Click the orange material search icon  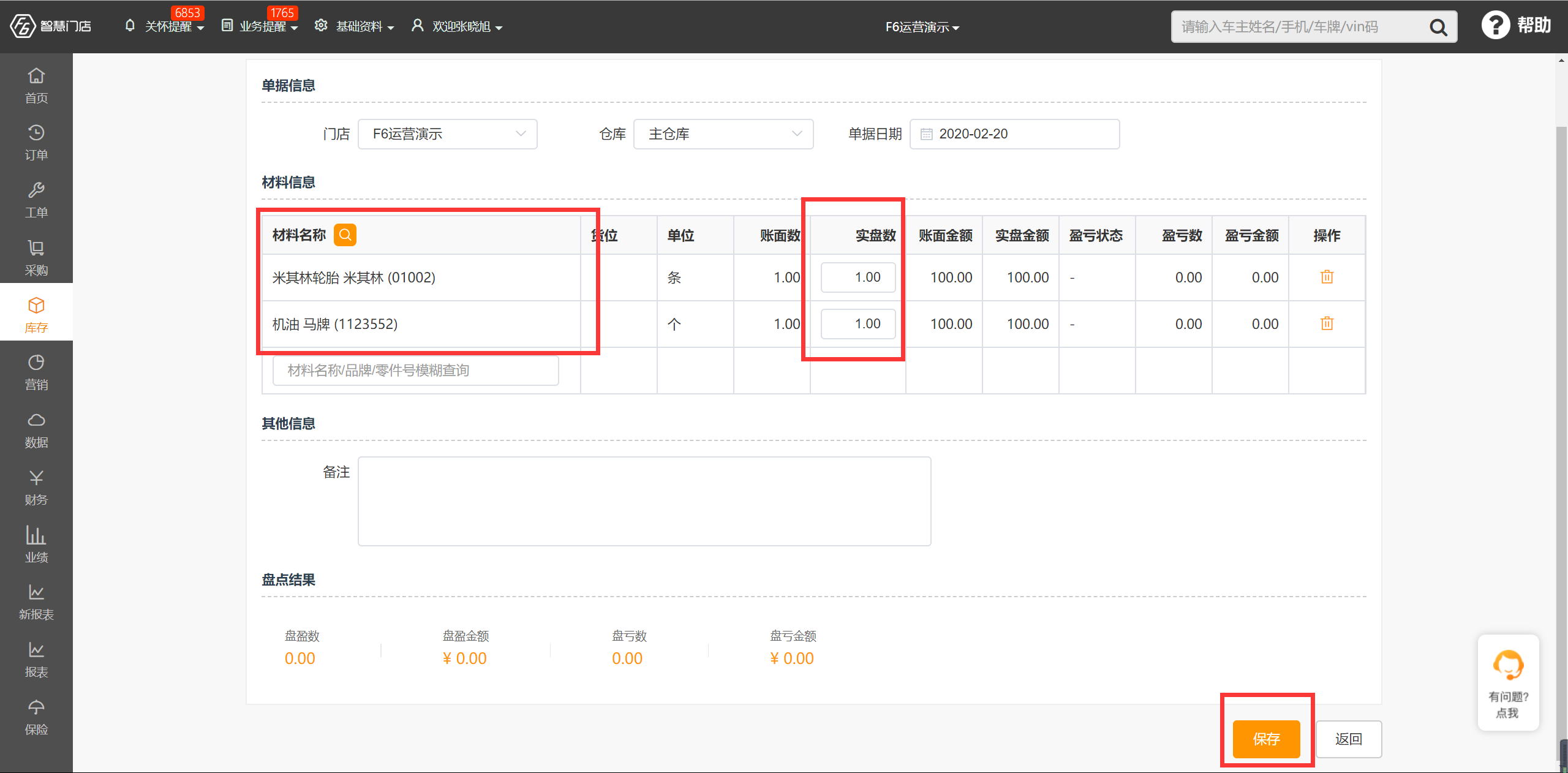click(x=345, y=235)
